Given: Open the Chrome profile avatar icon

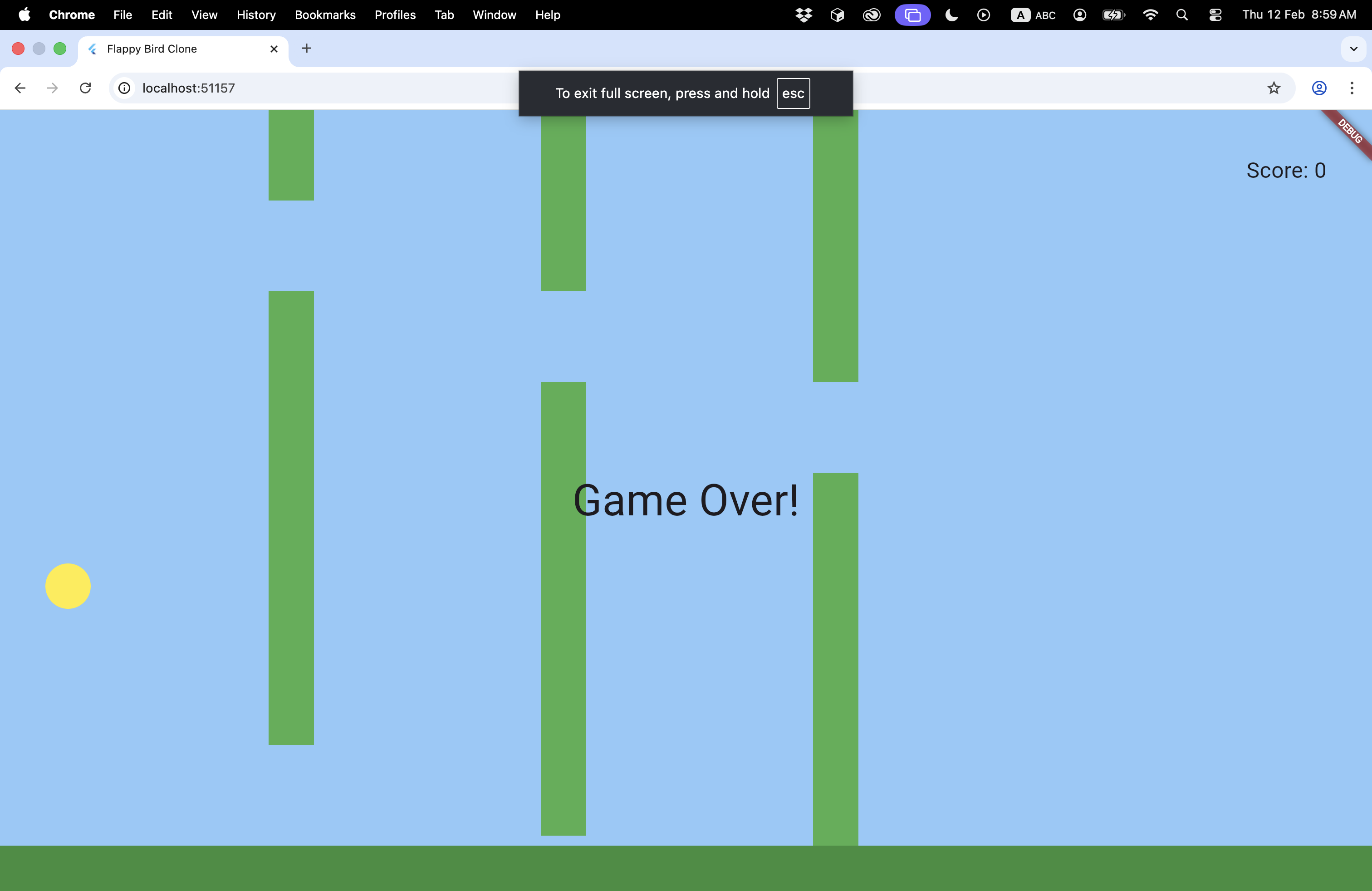Looking at the screenshot, I should [1319, 88].
